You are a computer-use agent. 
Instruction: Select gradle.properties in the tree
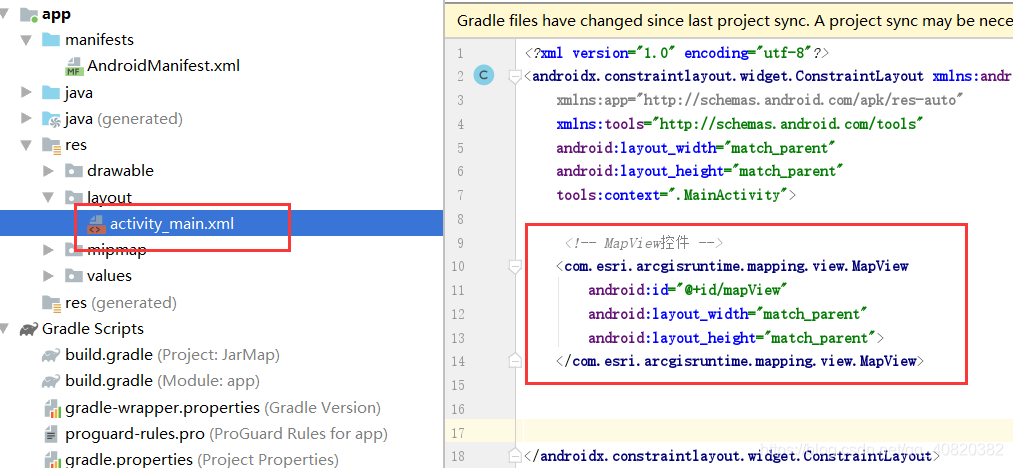[x=202, y=460]
